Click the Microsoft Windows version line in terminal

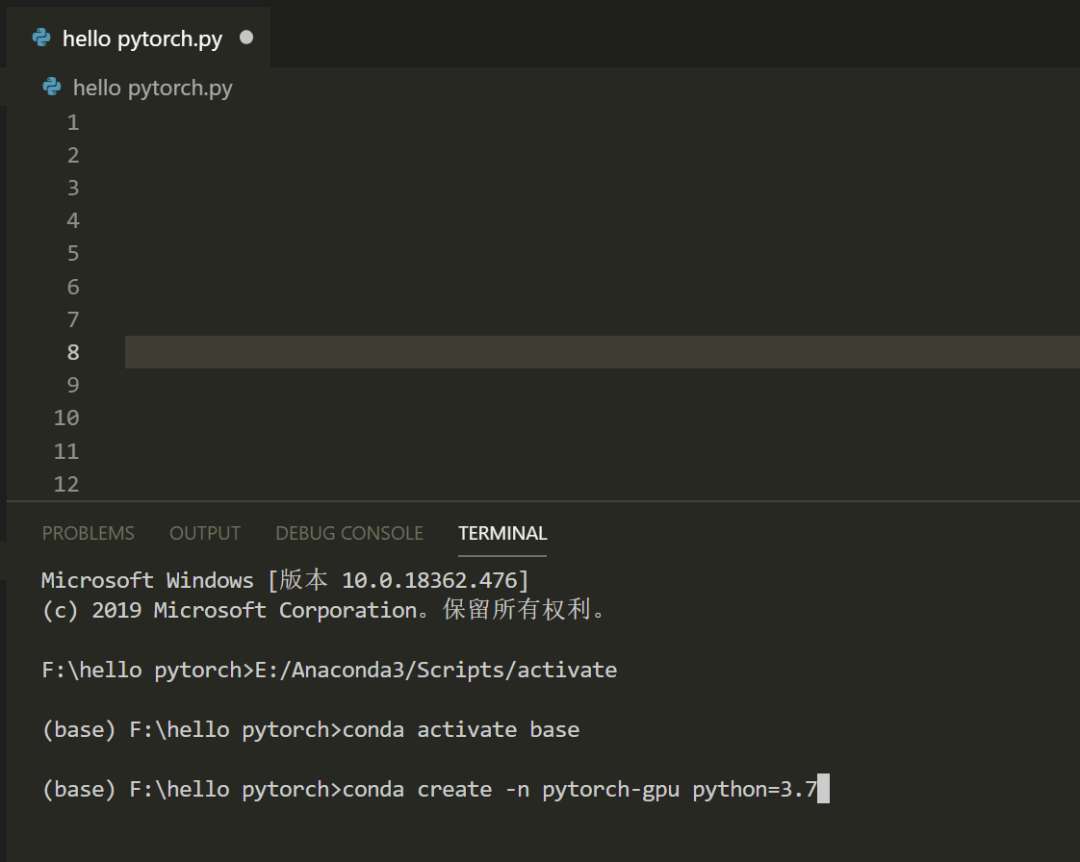pyautogui.click(x=285, y=580)
